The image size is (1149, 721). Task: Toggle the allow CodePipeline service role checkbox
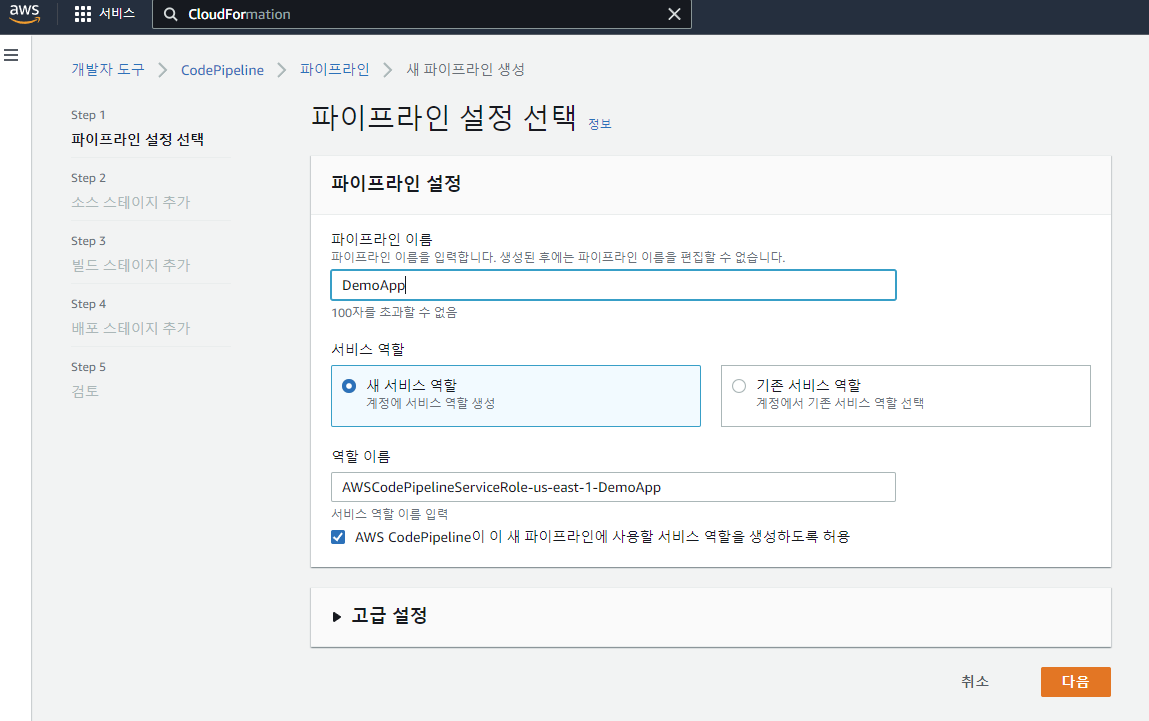[x=338, y=537]
